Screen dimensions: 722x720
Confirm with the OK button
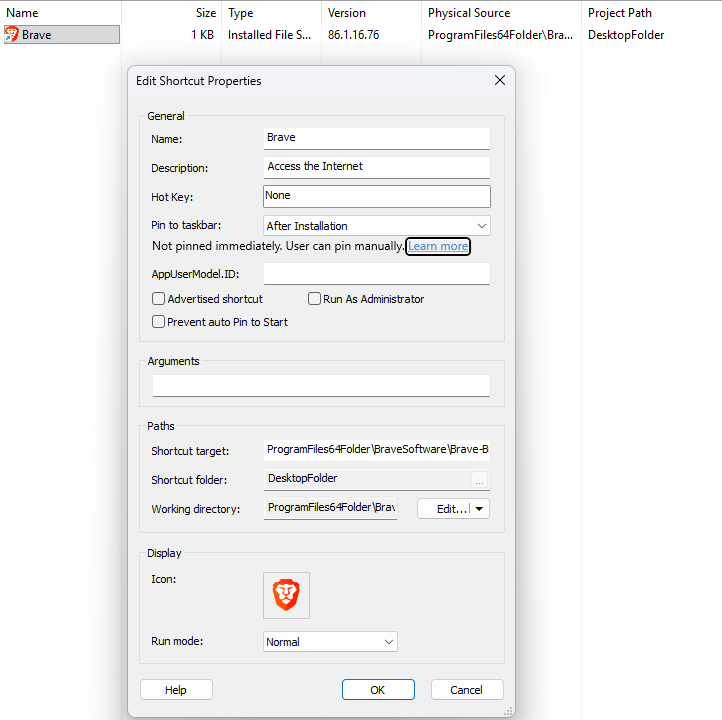(378, 690)
